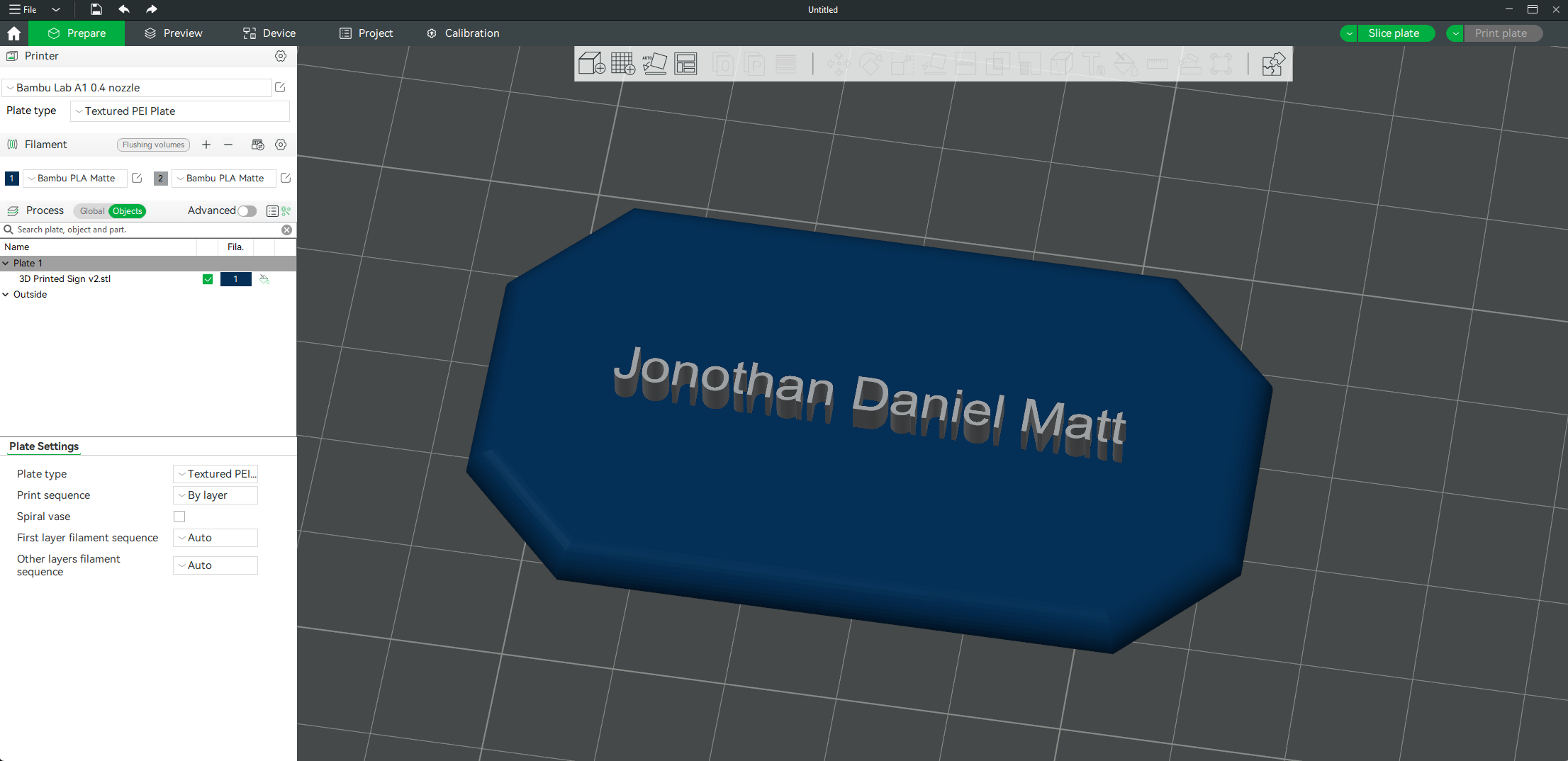Click the Home icon
This screenshot has width=1568, height=761.
tap(13, 33)
